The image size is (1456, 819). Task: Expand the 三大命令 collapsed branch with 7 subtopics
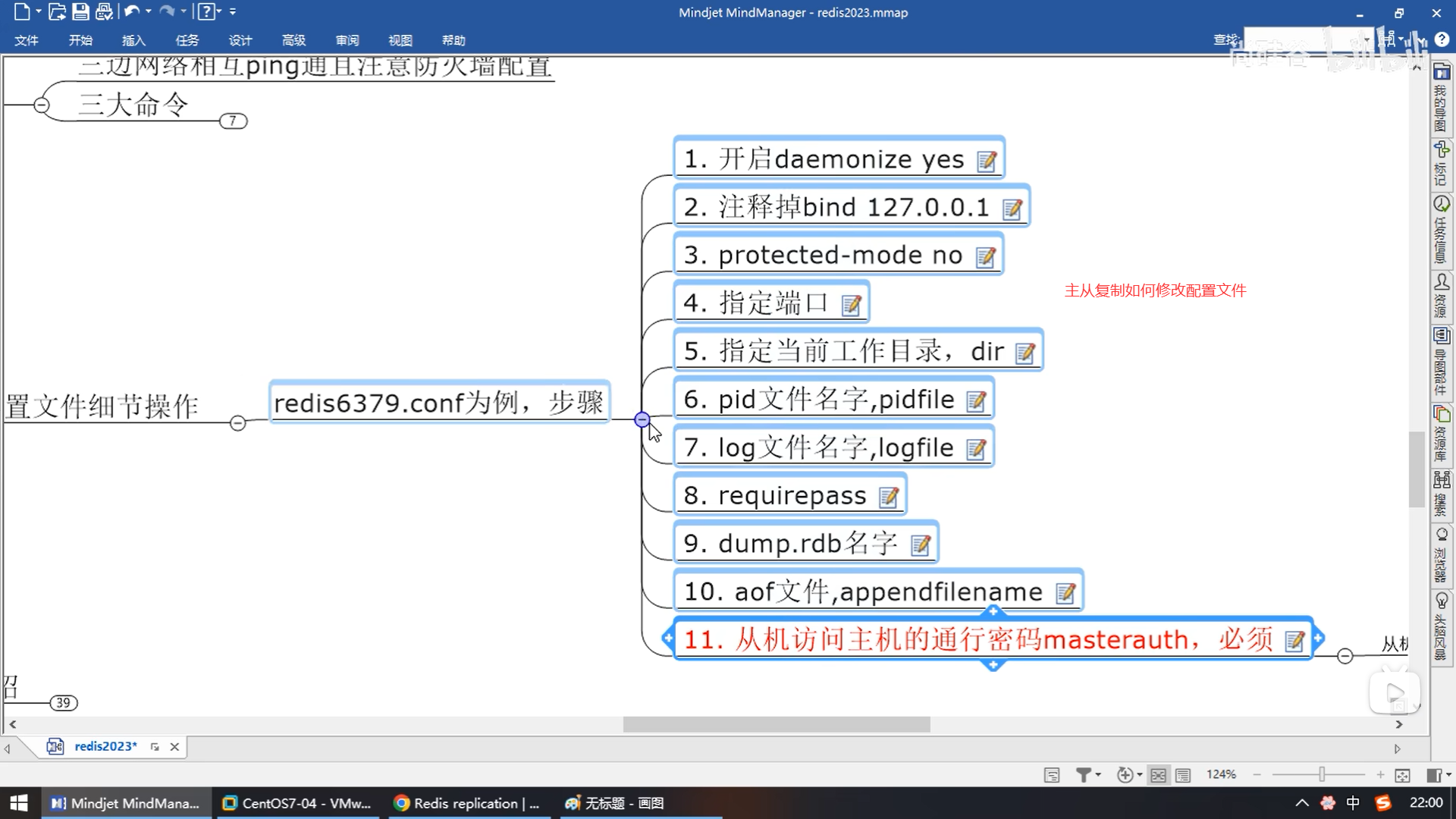pyautogui.click(x=233, y=121)
